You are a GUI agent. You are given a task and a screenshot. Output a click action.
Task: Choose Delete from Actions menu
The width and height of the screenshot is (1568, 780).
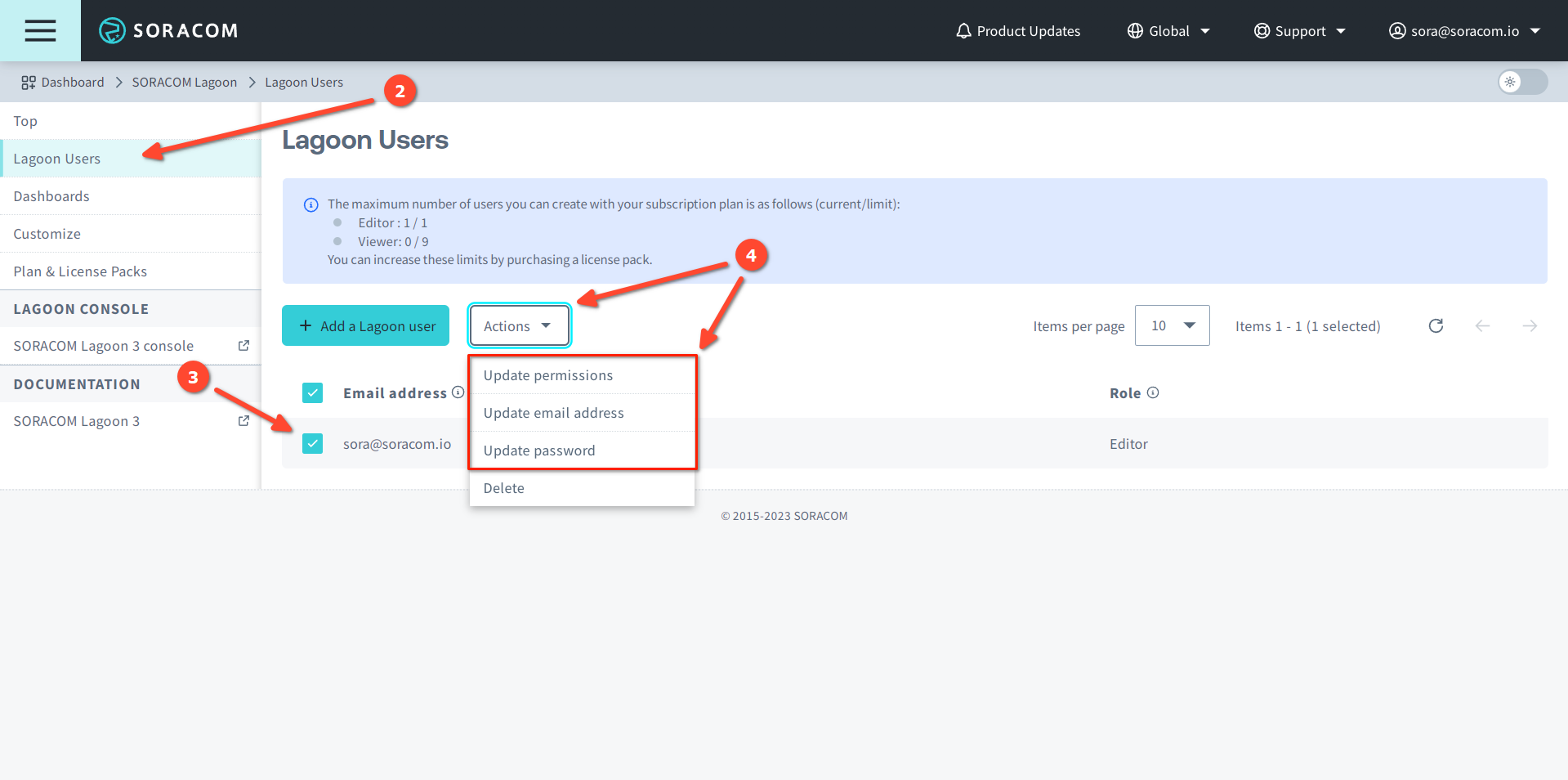[x=504, y=487]
